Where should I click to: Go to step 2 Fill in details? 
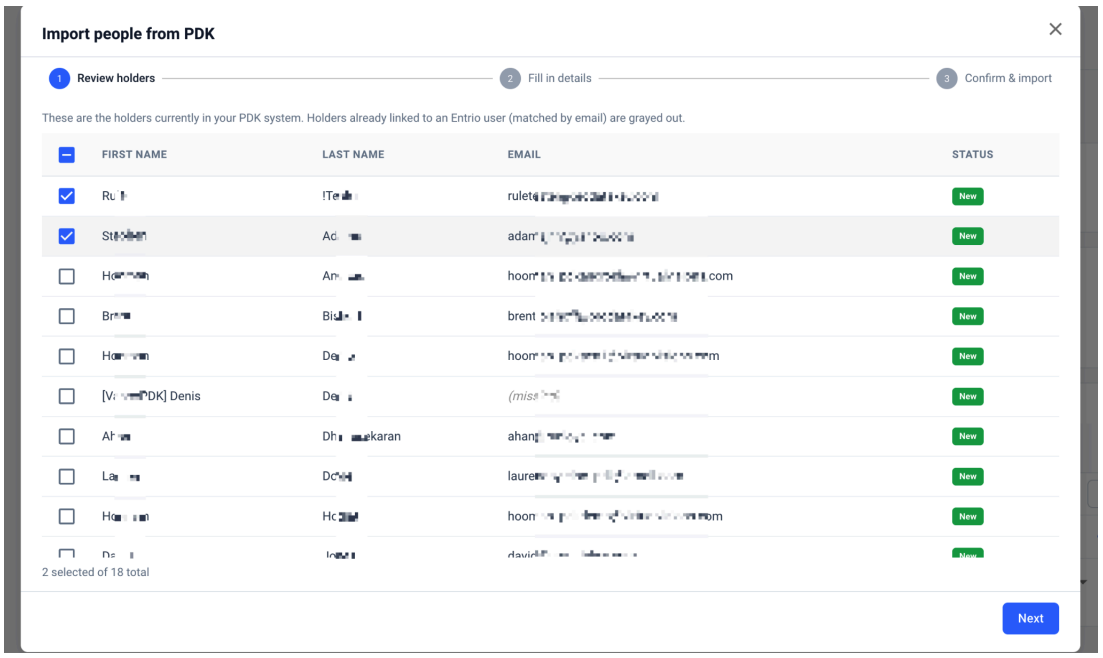pyautogui.click(x=559, y=78)
